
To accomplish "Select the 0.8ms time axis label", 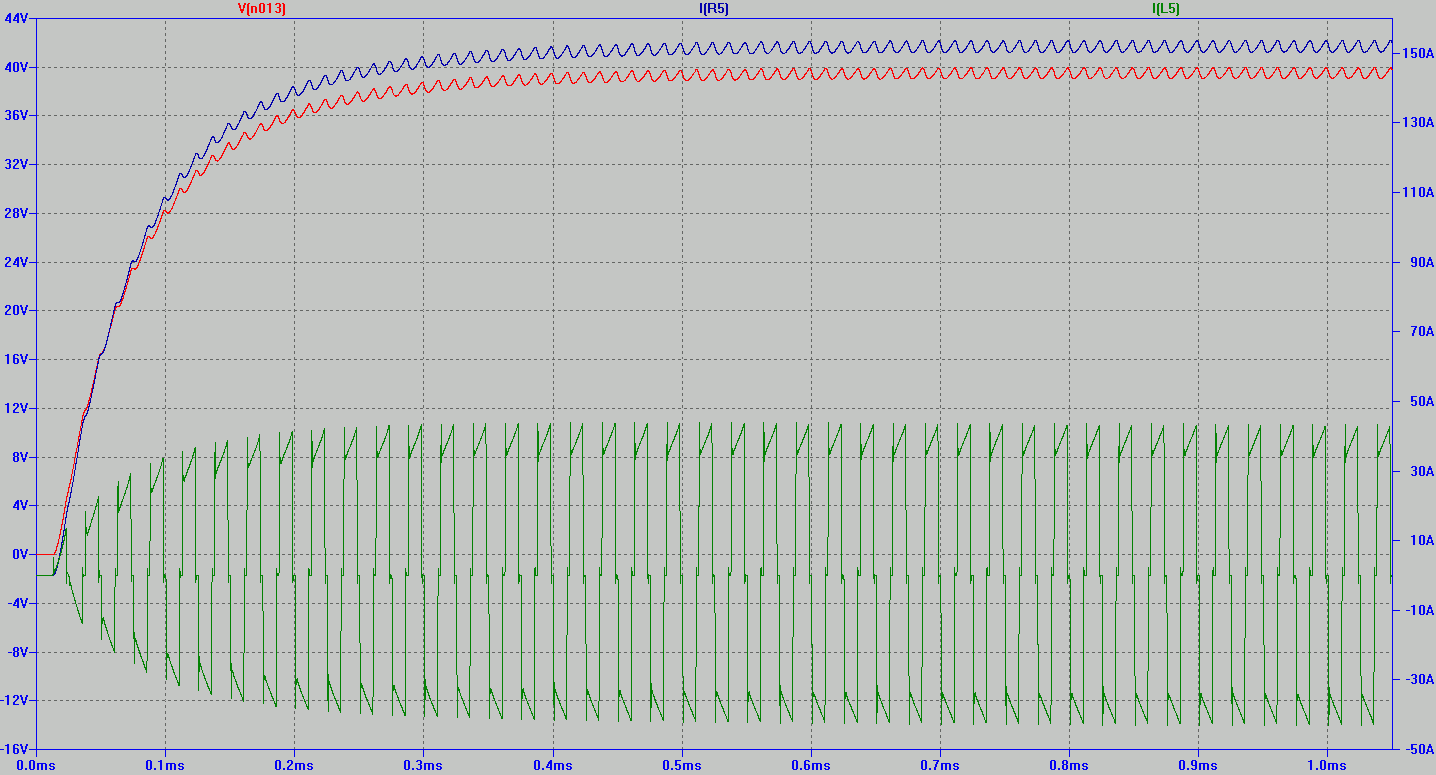I will (x=1069, y=765).
